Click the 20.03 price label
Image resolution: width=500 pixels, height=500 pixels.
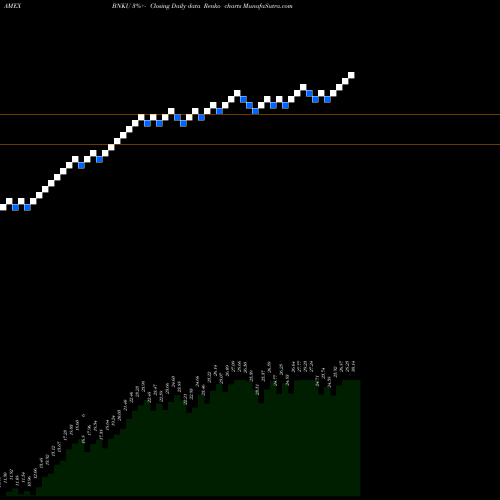(x=119, y=415)
